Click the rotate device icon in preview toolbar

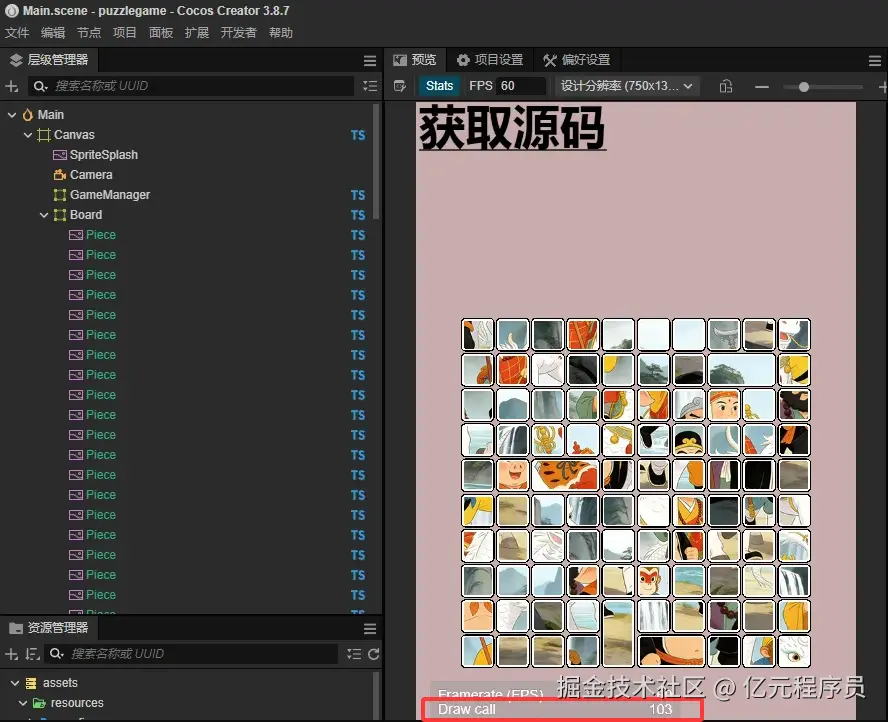pos(726,87)
